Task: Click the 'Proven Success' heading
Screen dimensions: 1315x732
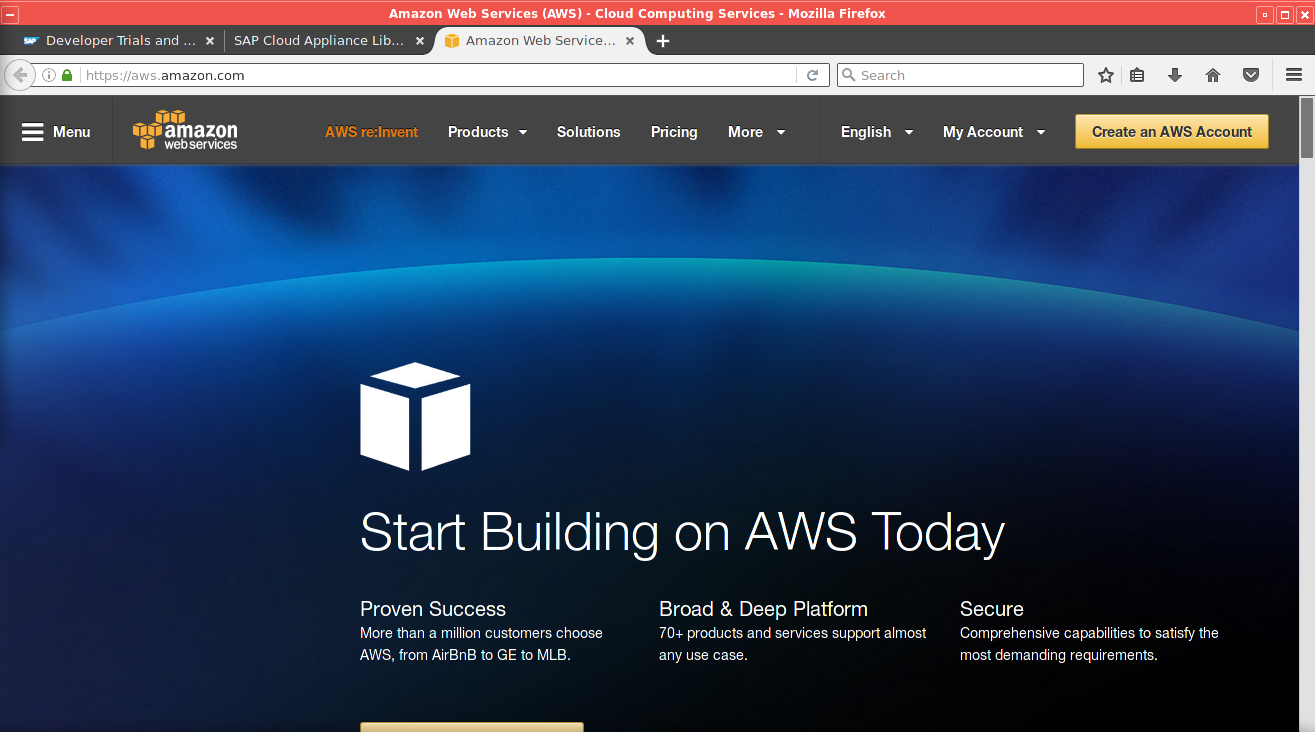Action: click(433, 609)
